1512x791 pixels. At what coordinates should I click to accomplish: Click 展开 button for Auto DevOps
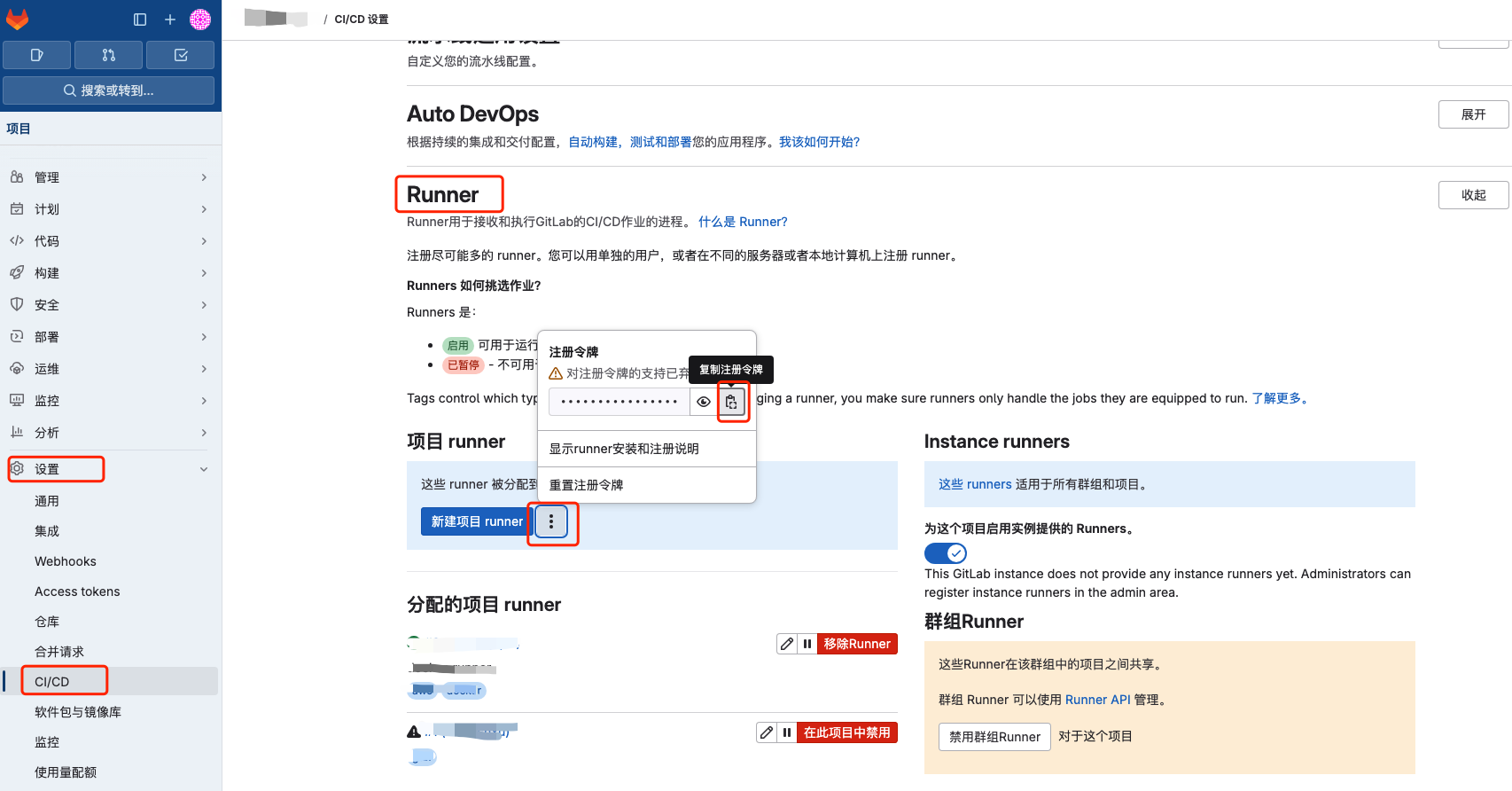pyautogui.click(x=1473, y=114)
